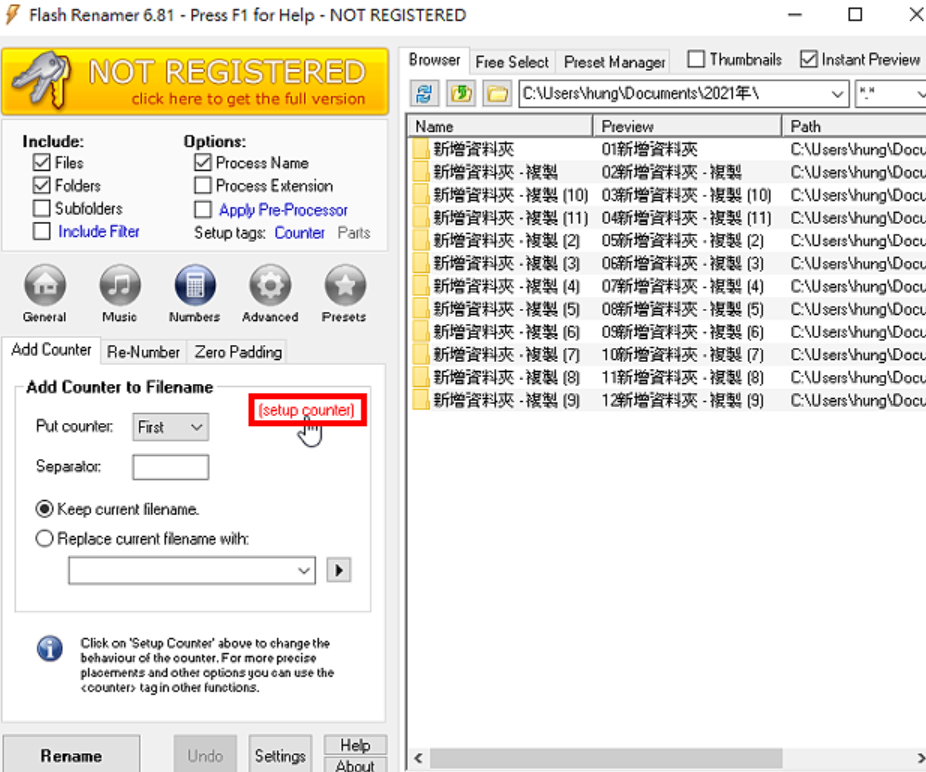Open the Music renaming functions
This screenshot has height=772, width=926.
coord(120,286)
